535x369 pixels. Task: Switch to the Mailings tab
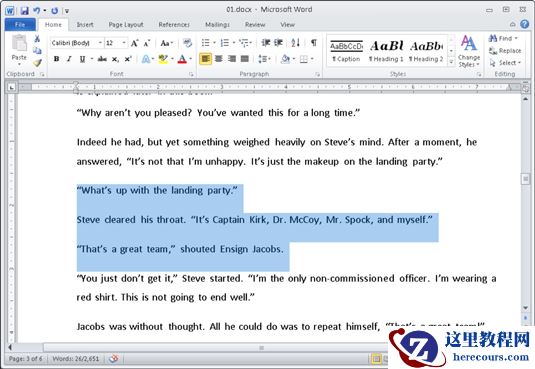(x=217, y=25)
